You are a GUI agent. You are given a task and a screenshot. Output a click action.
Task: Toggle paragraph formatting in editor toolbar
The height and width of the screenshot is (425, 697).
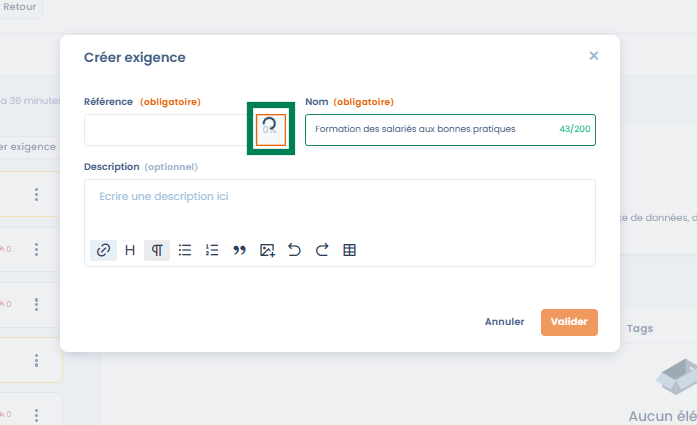coord(157,250)
